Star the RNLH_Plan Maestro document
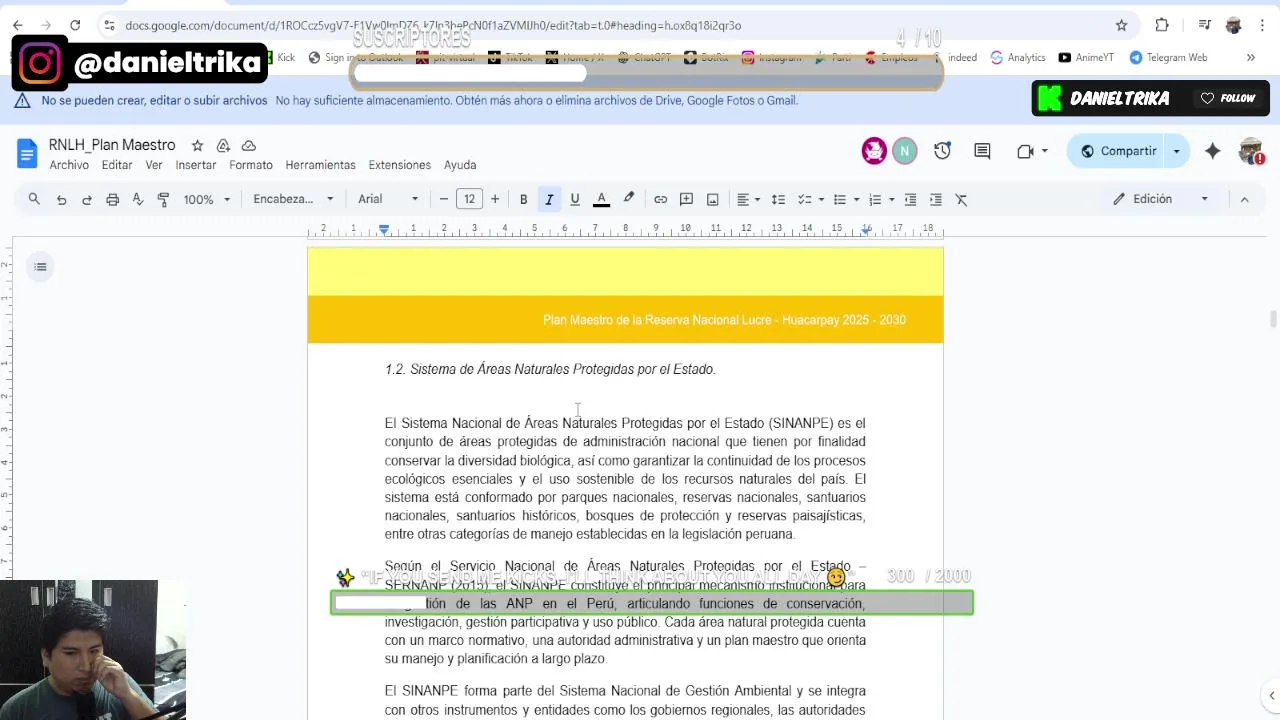Viewport: 1280px width, 720px height. click(x=197, y=146)
